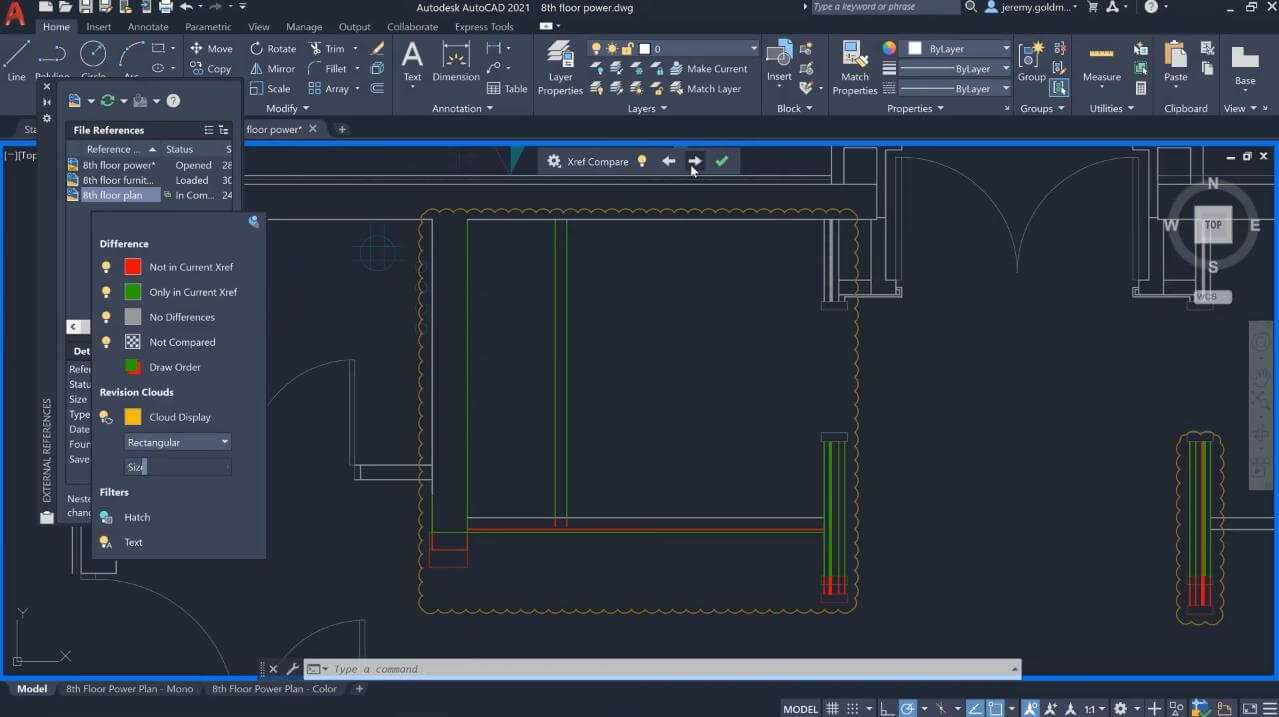Toggle visibility of No Differences objects
The image size is (1279, 717).
106,317
